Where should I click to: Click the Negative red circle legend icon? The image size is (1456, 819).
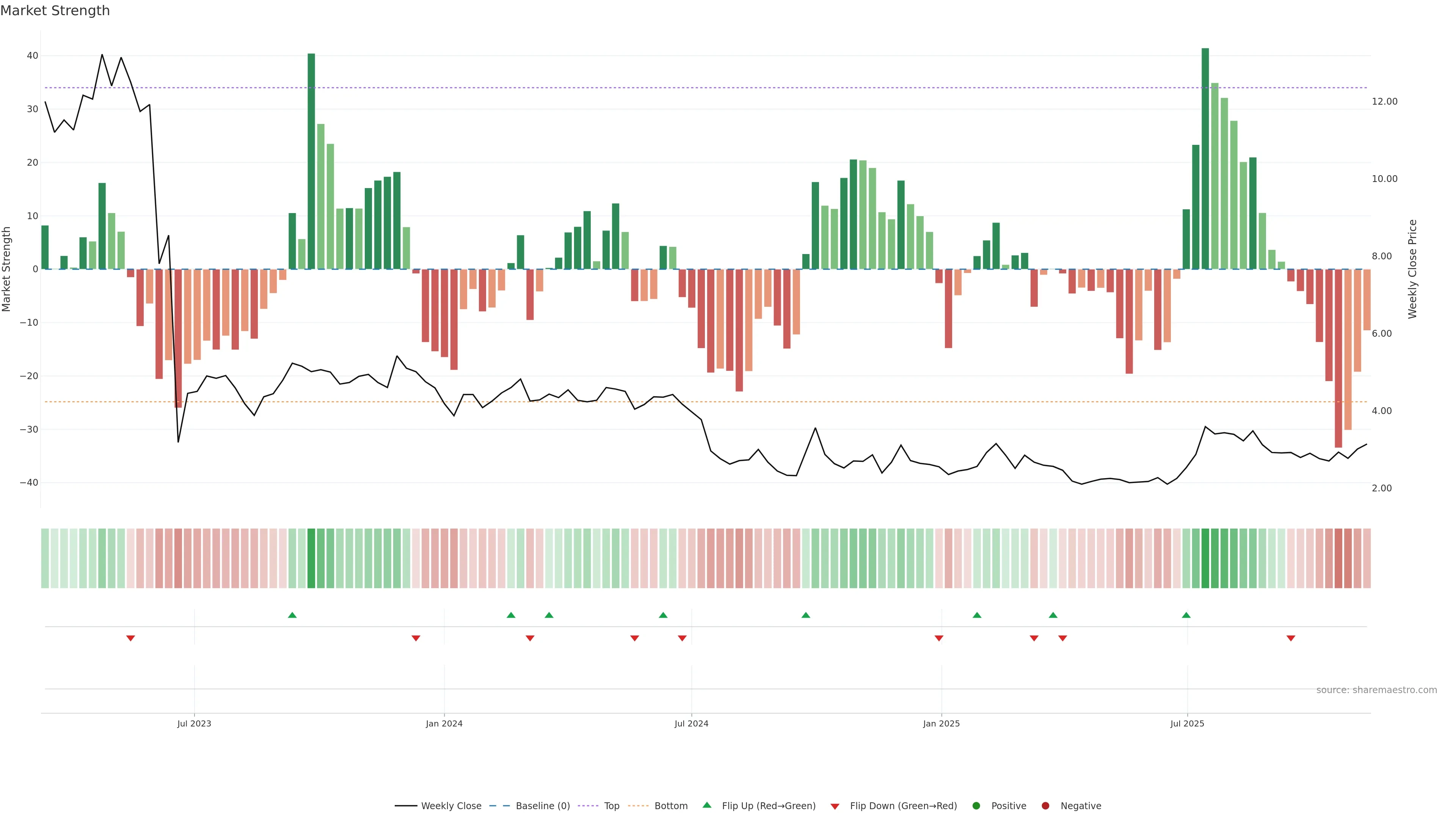tap(1045, 805)
